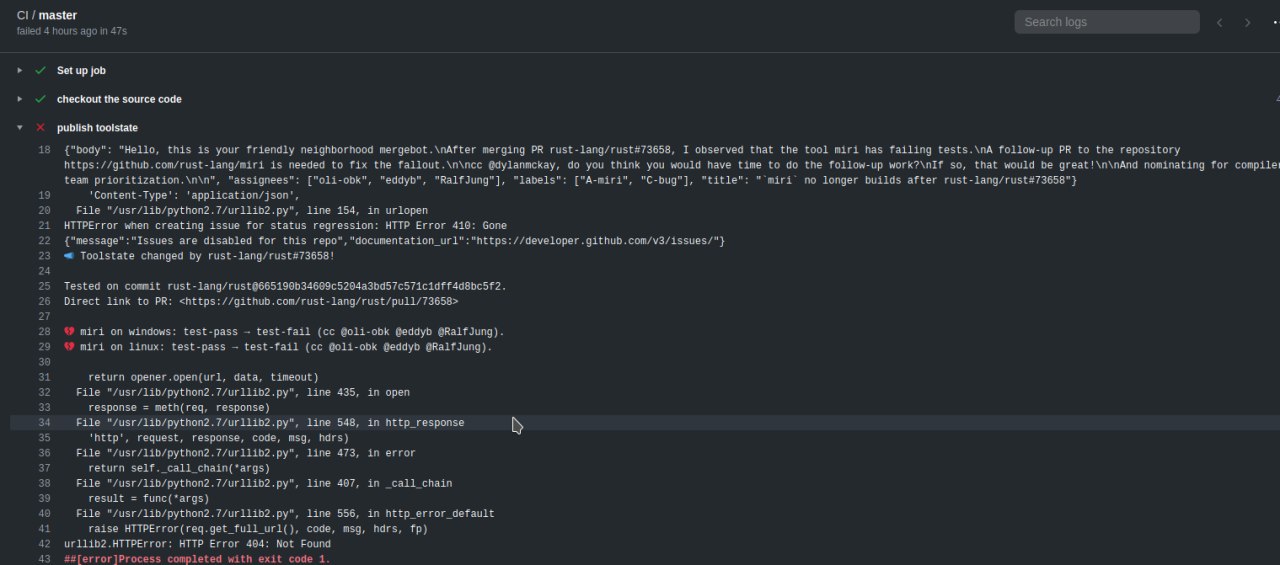
Task: Go to the previous search result arrow
Action: point(1219,22)
